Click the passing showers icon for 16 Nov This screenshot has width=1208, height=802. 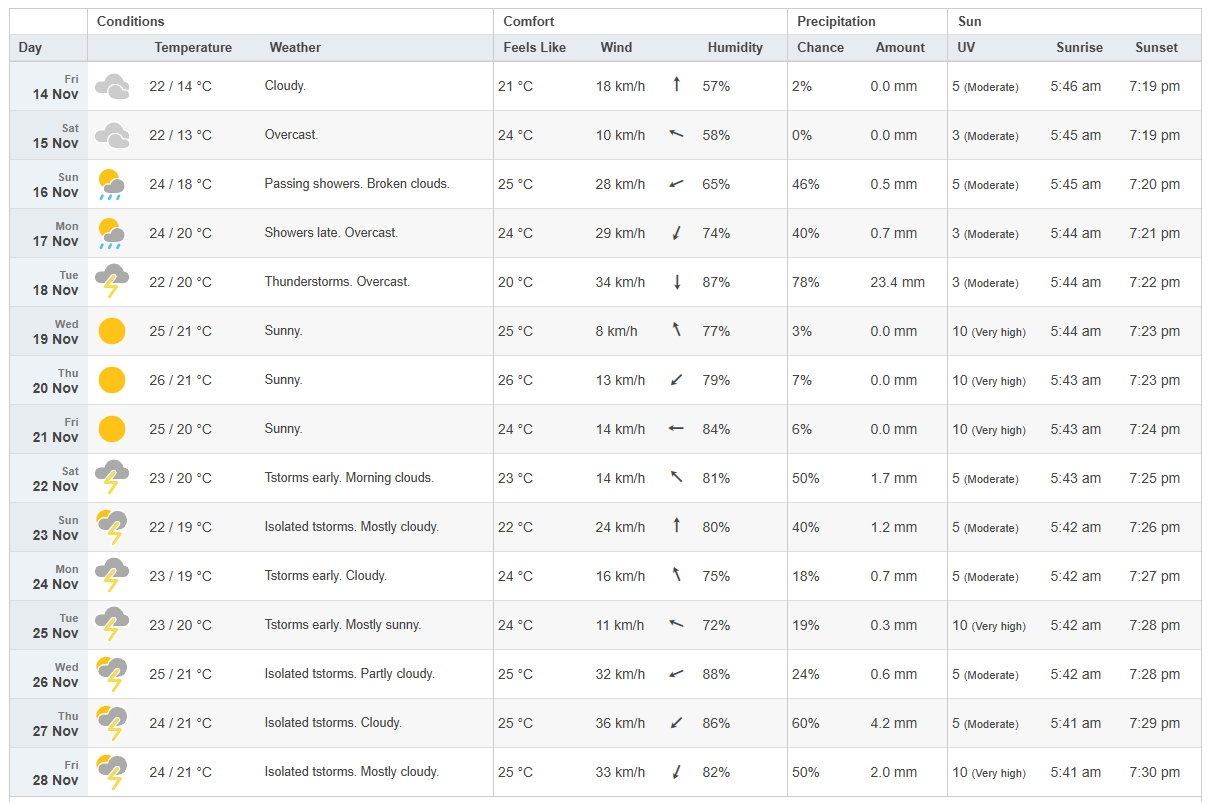click(x=112, y=184)
